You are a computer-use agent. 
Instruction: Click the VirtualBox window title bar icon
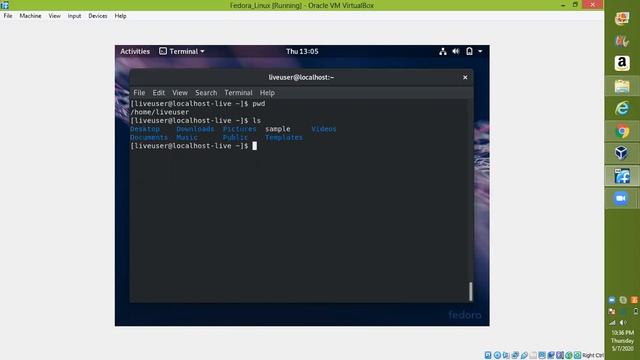[4, 5]
